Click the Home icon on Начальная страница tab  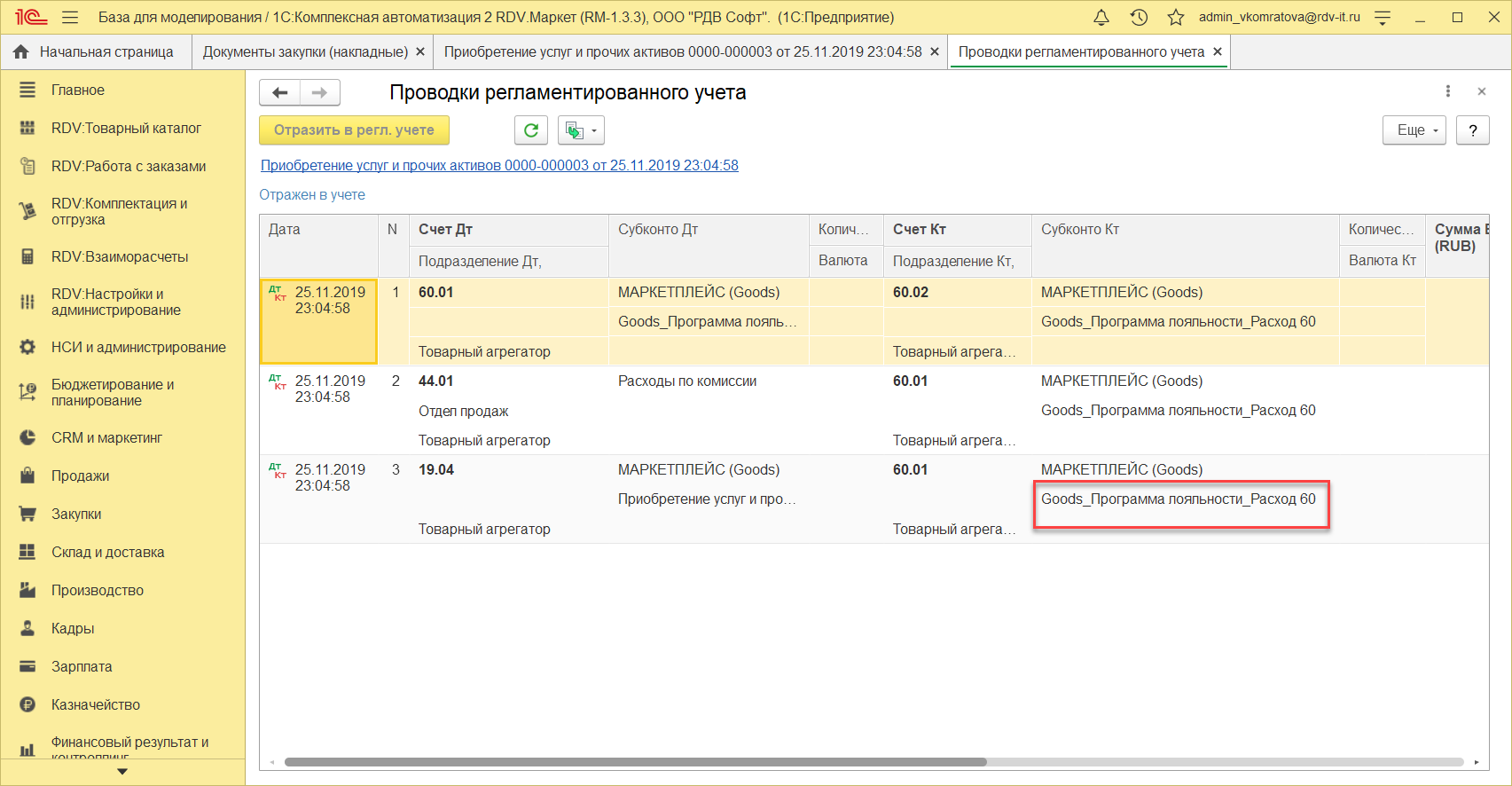(x=21, y=52)
